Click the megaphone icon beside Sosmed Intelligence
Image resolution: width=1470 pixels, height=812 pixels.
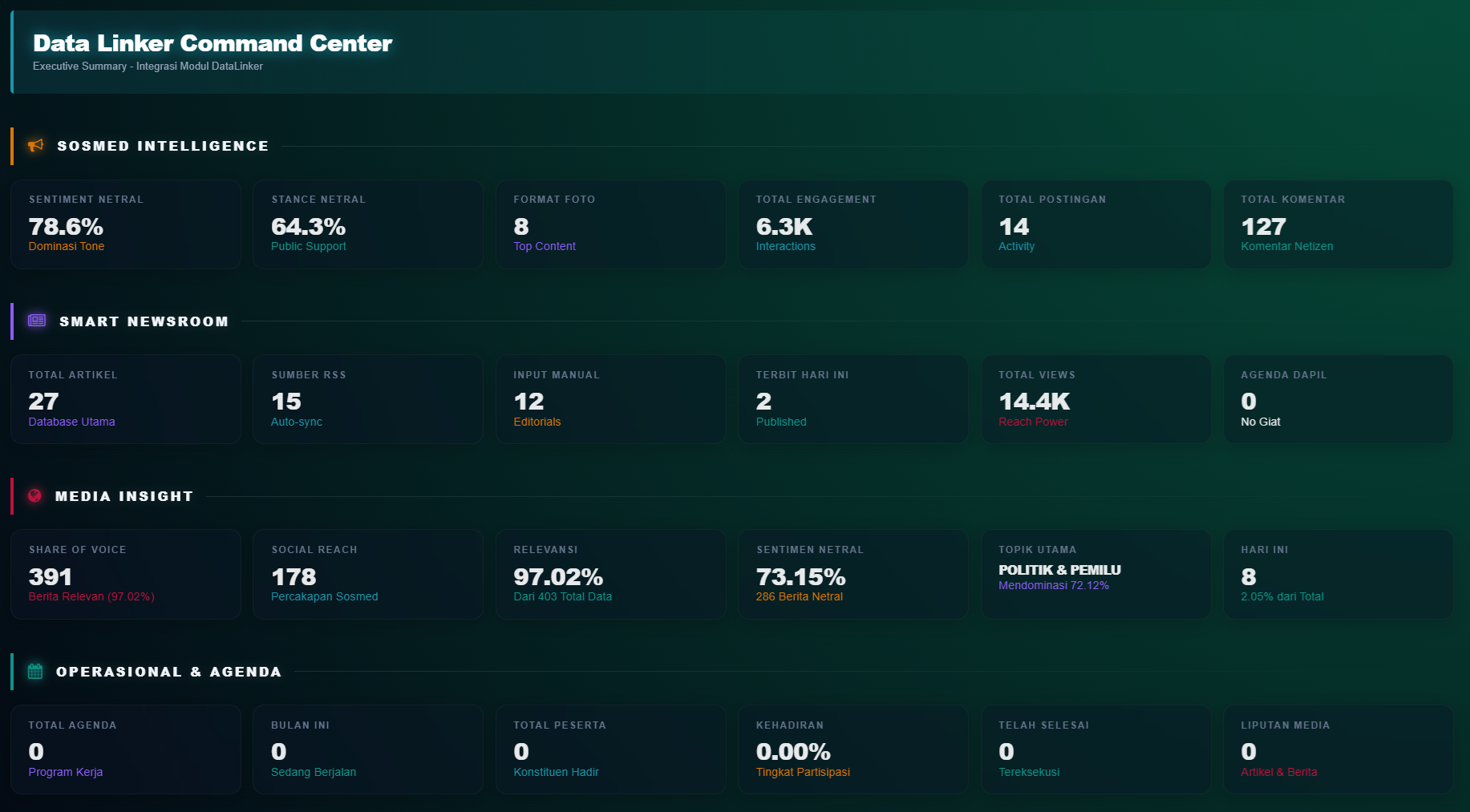(x=36, y=145)
